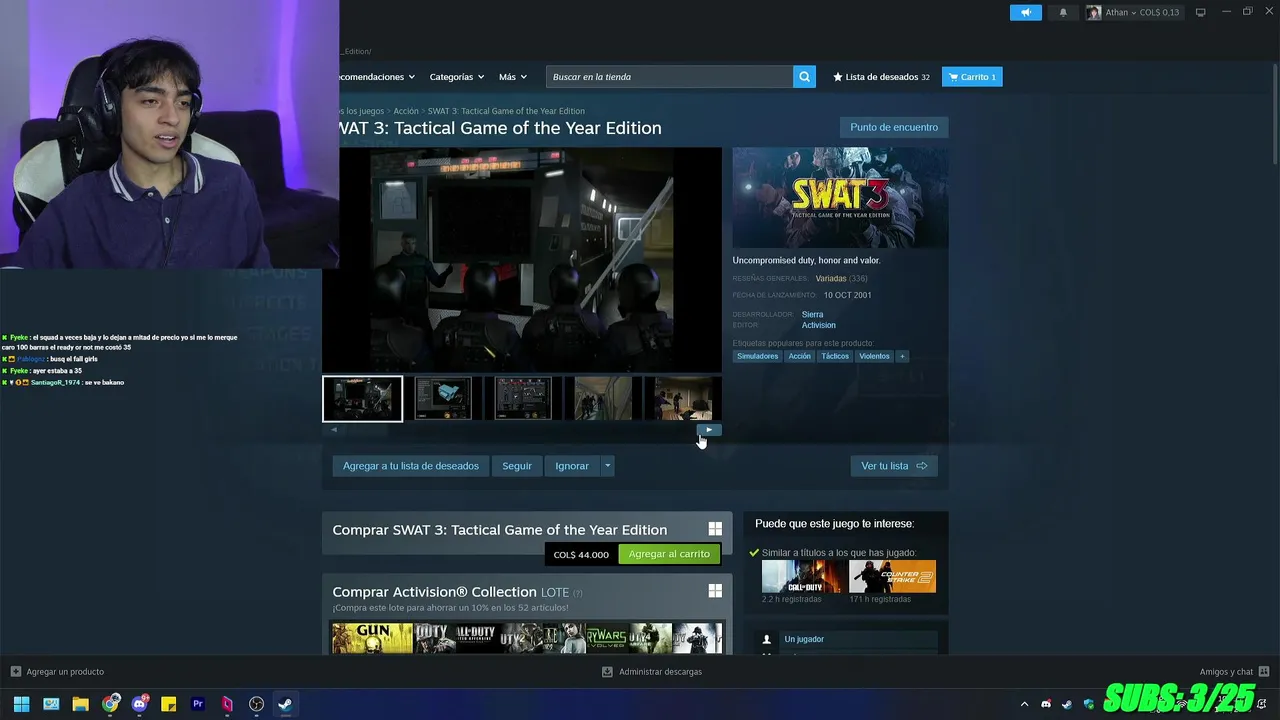Open the Categorías dropdown menu
This screenshot has width=1280, height=720.
pyautogui.click(x=456, y=77)
